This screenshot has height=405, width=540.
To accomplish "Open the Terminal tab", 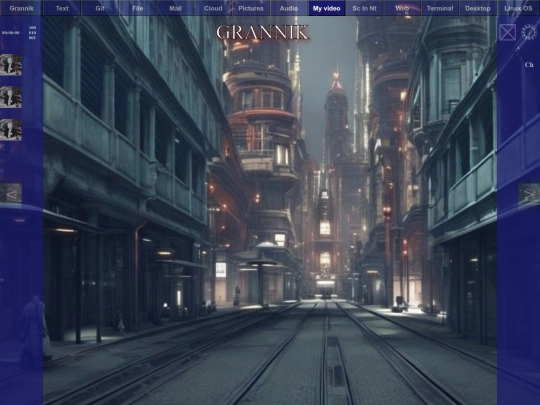I will coord(440,8).
